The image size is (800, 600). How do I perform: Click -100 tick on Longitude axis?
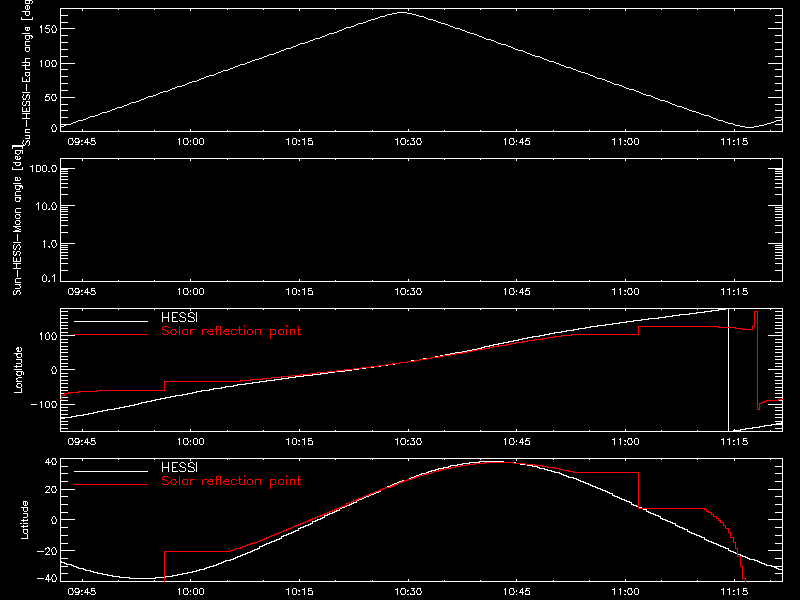(x=44, y=404)
